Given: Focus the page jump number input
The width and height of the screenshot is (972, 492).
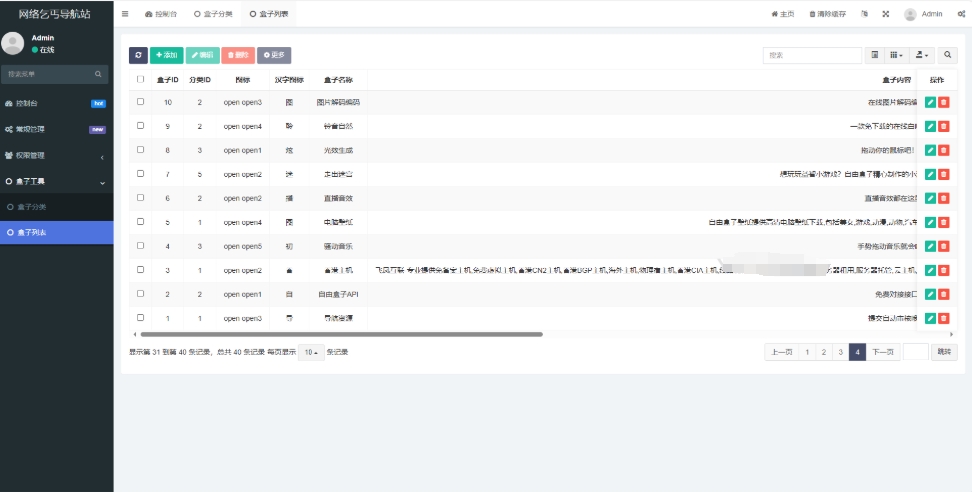Looking at the screenshot, I should (916, 352).
